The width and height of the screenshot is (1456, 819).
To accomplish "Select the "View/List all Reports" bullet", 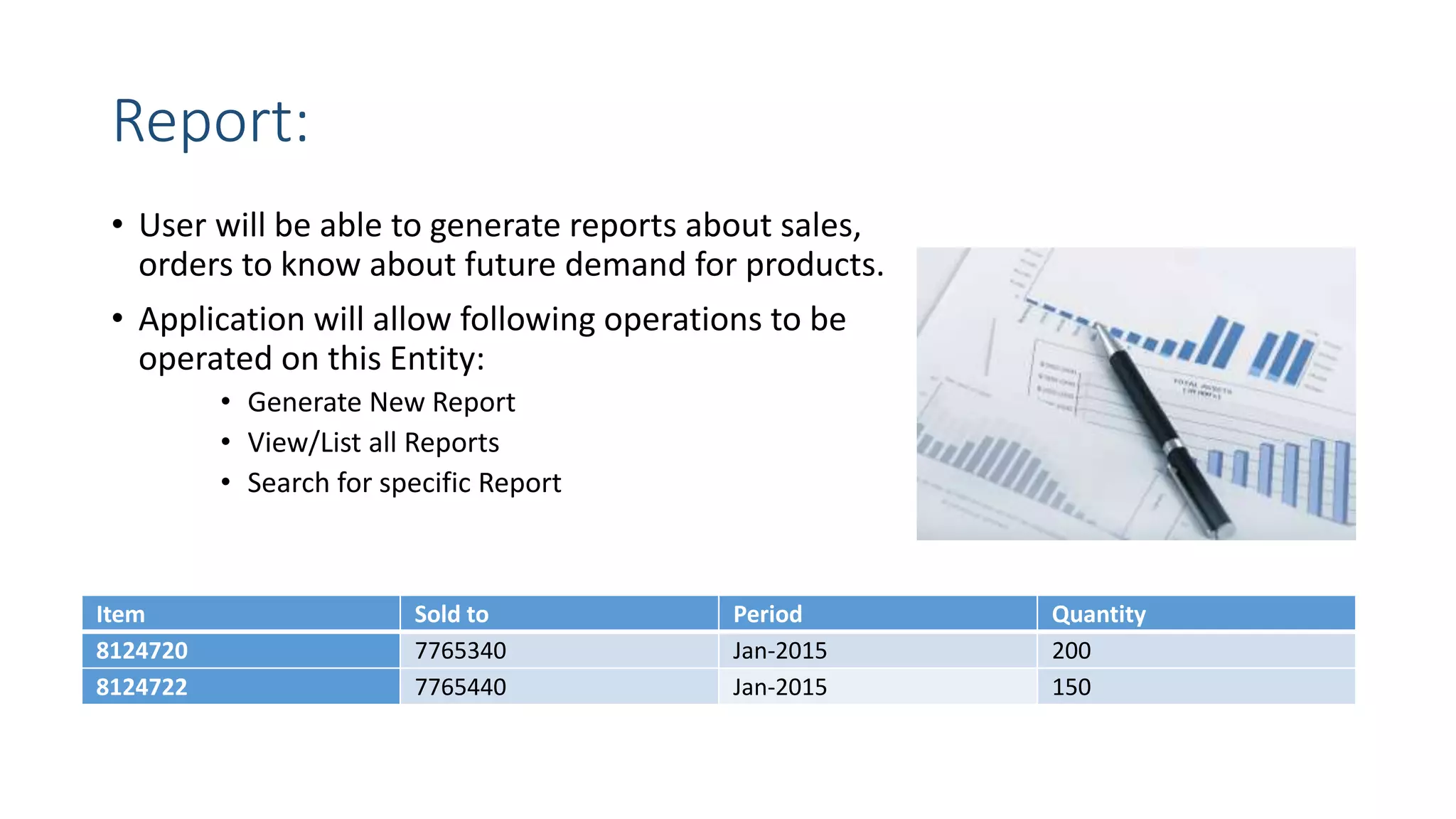I will click(373, 443).
